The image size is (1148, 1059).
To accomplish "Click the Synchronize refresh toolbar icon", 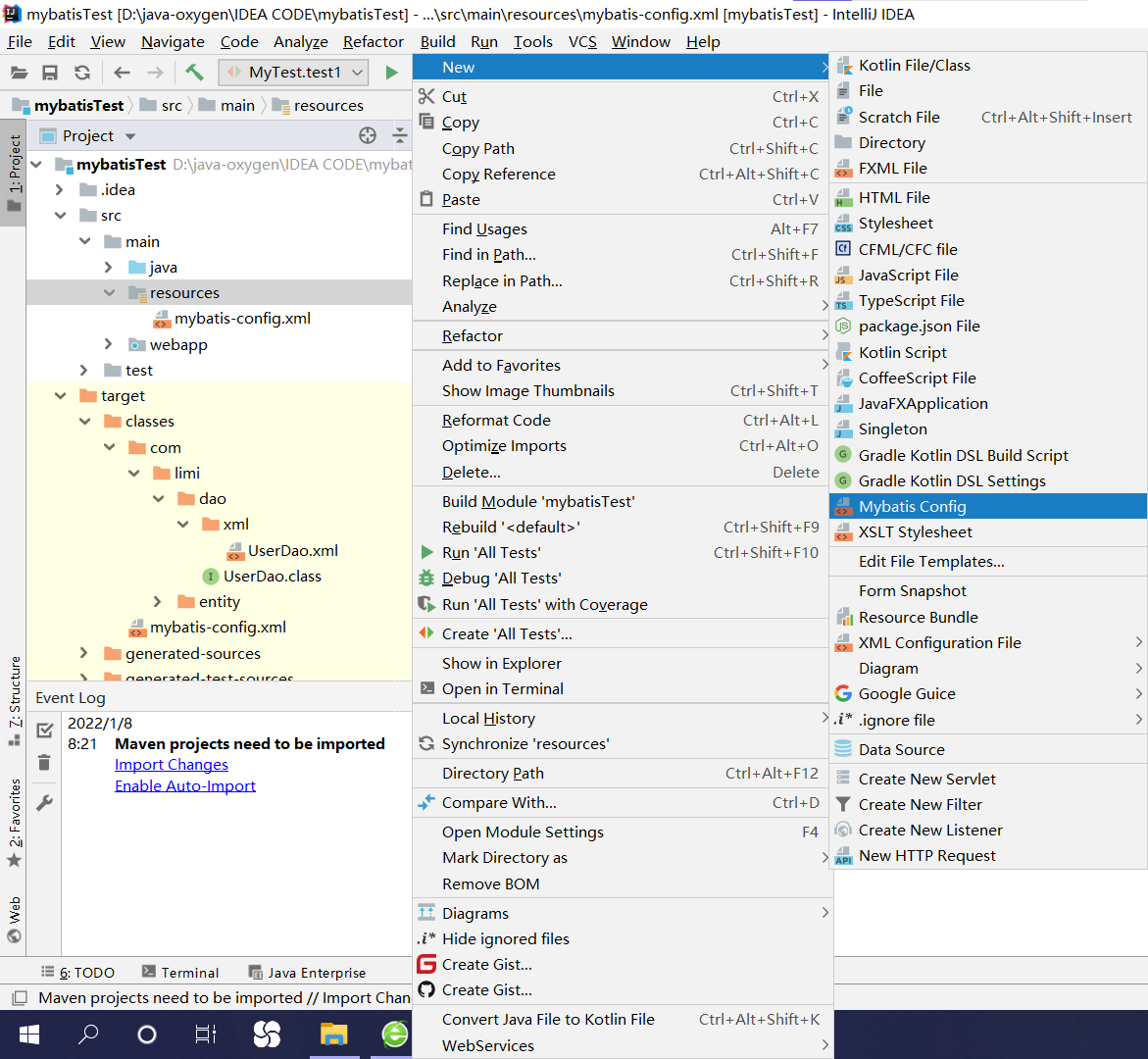I will [x=82, y=73].
